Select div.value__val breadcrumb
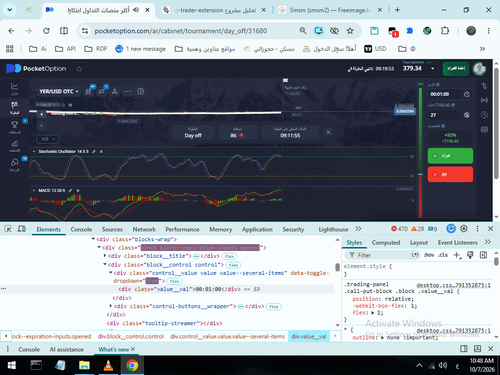500x375 pixels. 309,336
